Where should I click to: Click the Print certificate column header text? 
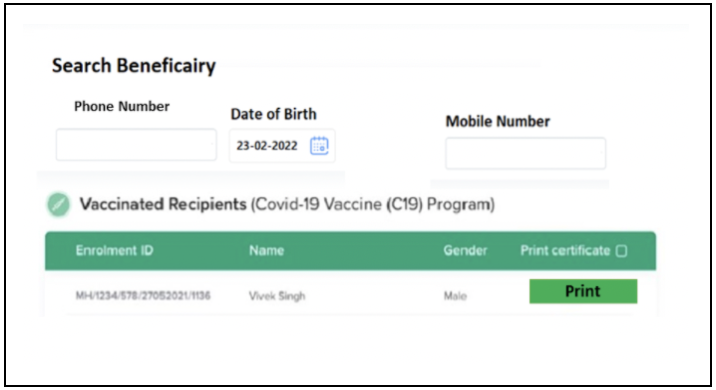pos(565,250)
